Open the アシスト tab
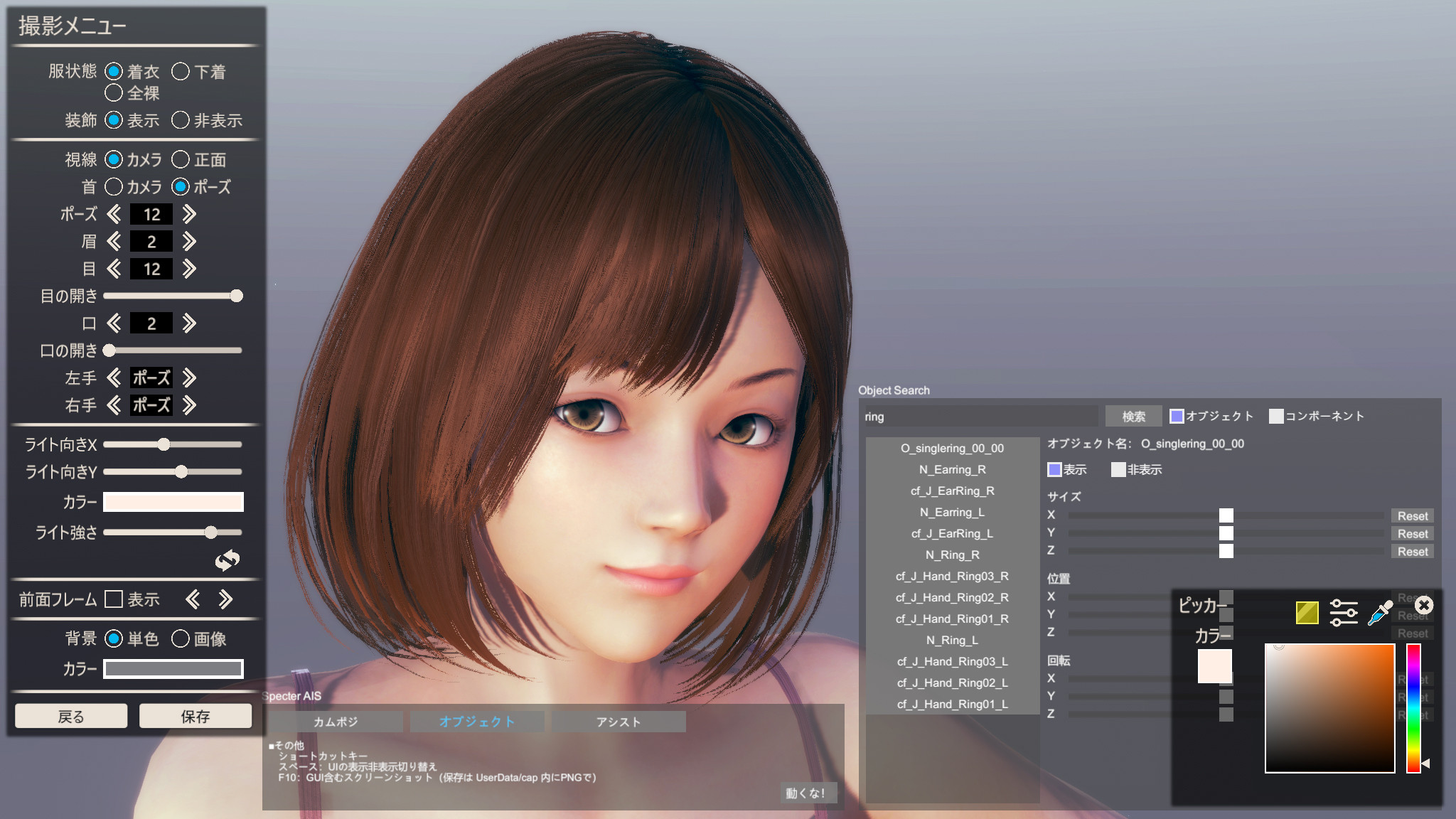1456x819 pixels. 618,722
